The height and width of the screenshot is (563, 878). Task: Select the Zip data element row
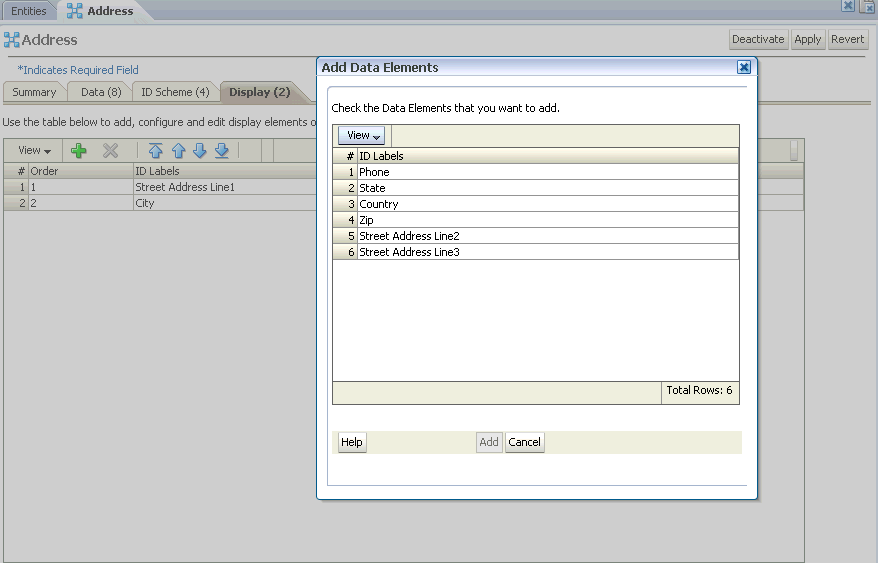pyautogui.click(x=366, y=220)
